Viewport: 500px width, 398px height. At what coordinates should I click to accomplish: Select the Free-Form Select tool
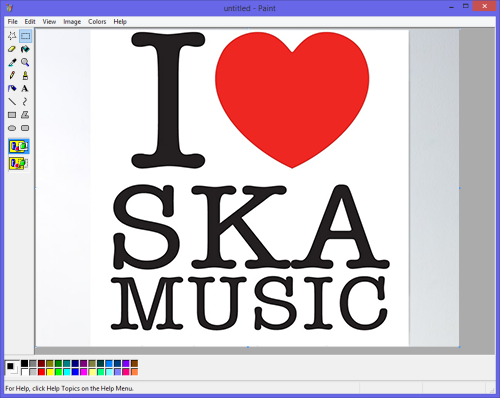12,36
